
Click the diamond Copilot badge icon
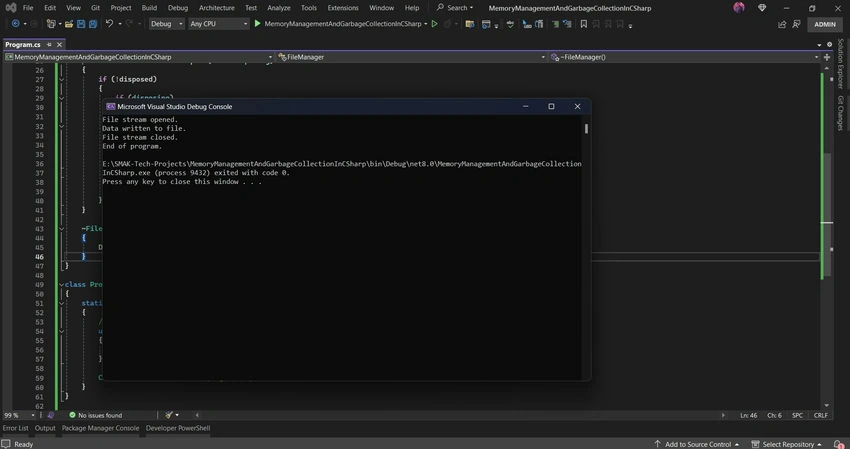click(762, 8)
